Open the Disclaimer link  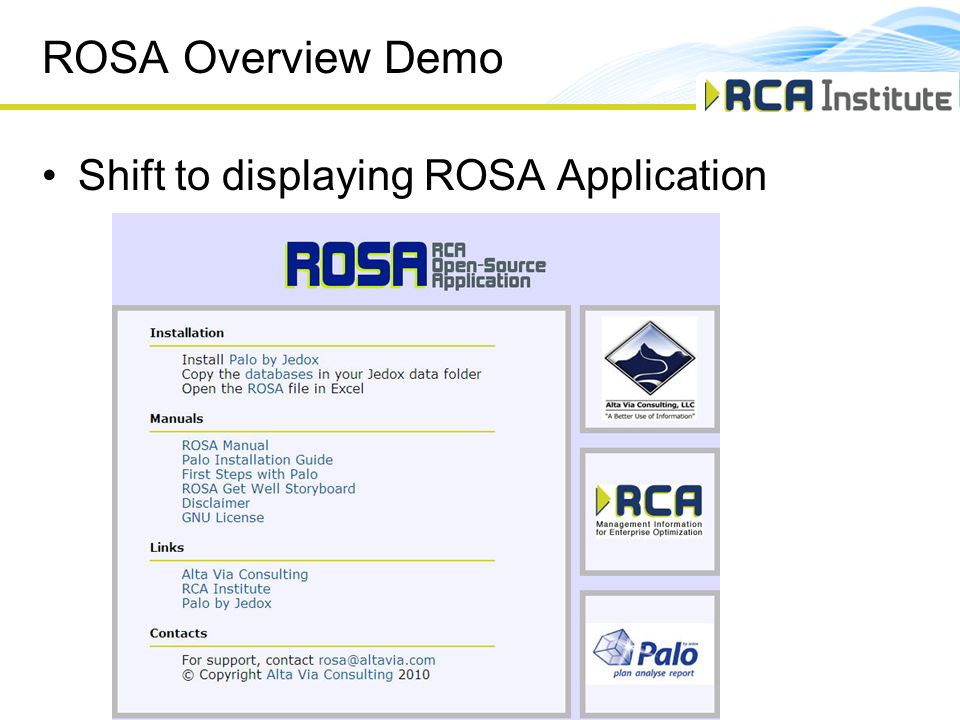click(216, 503)
